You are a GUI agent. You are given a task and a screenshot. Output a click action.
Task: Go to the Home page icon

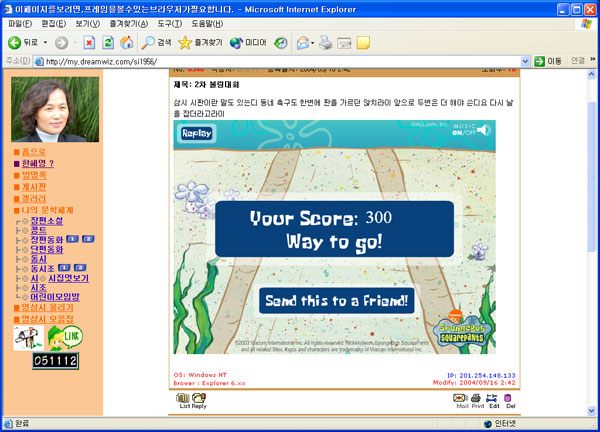(127, 42)
